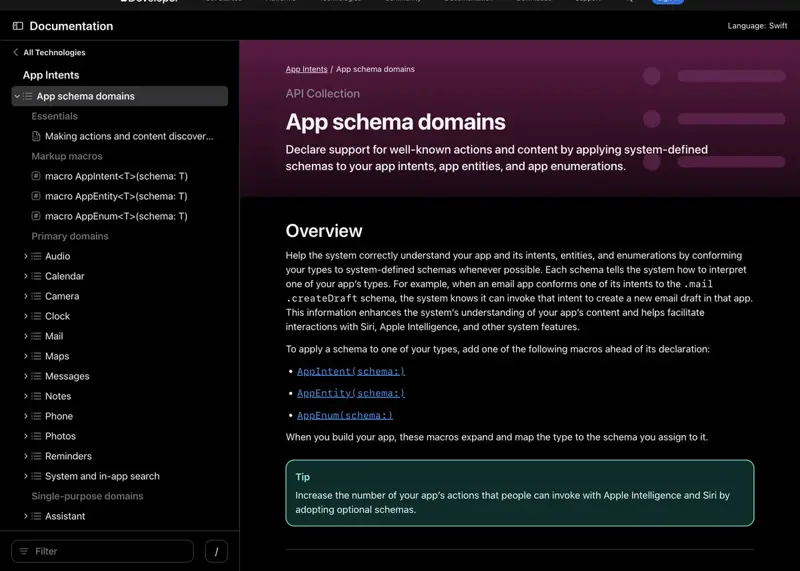The image size is (800, 571).
Task: Click System and in-app search list icon
Action: point(36,476)
